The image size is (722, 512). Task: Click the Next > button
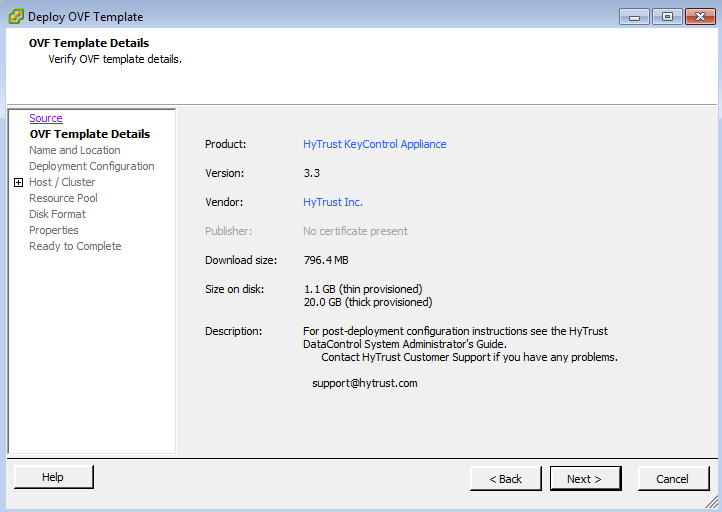point(585,479)
